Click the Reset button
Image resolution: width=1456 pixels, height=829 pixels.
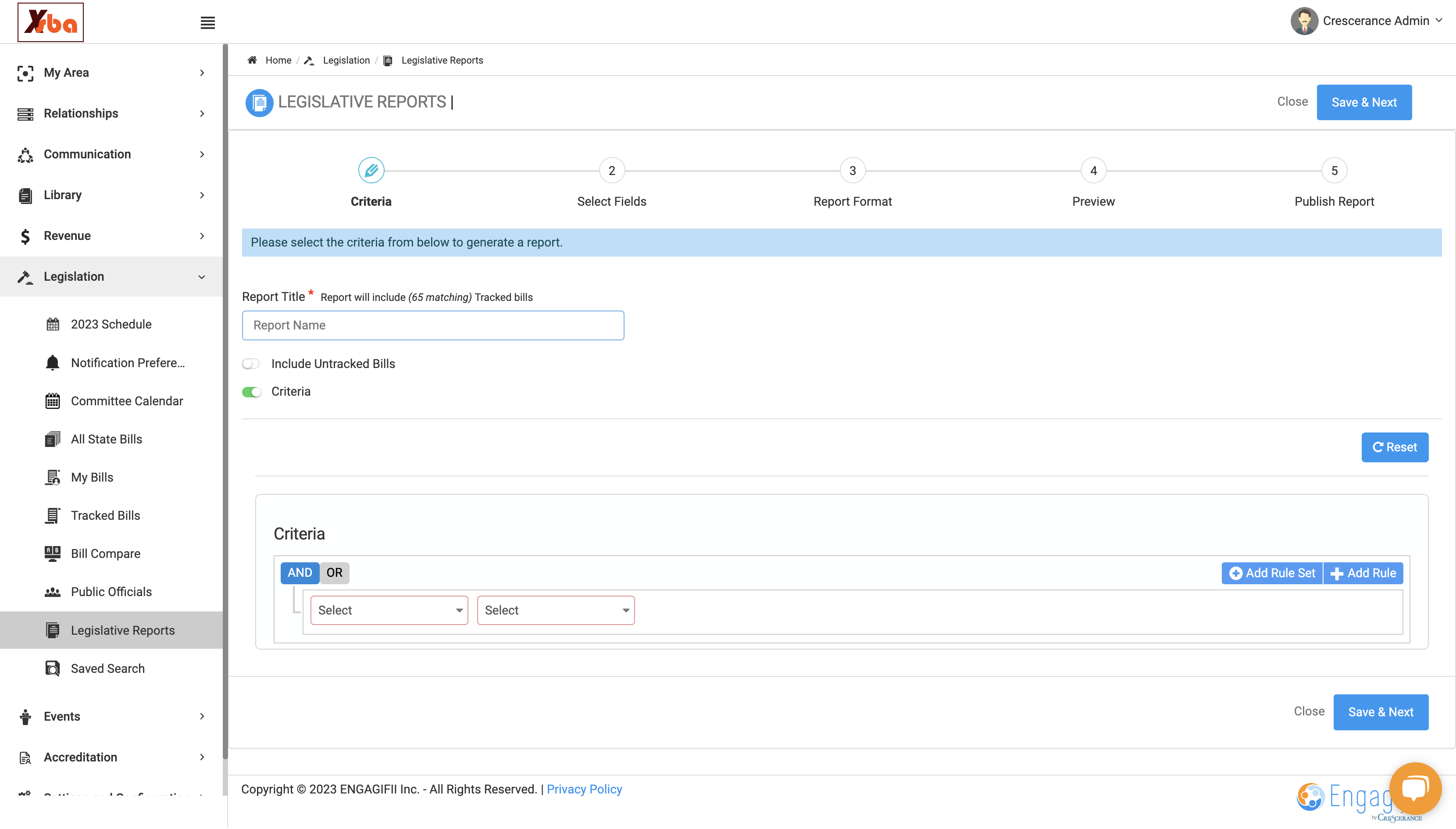pyautogui.click(x=1395, y=447)
